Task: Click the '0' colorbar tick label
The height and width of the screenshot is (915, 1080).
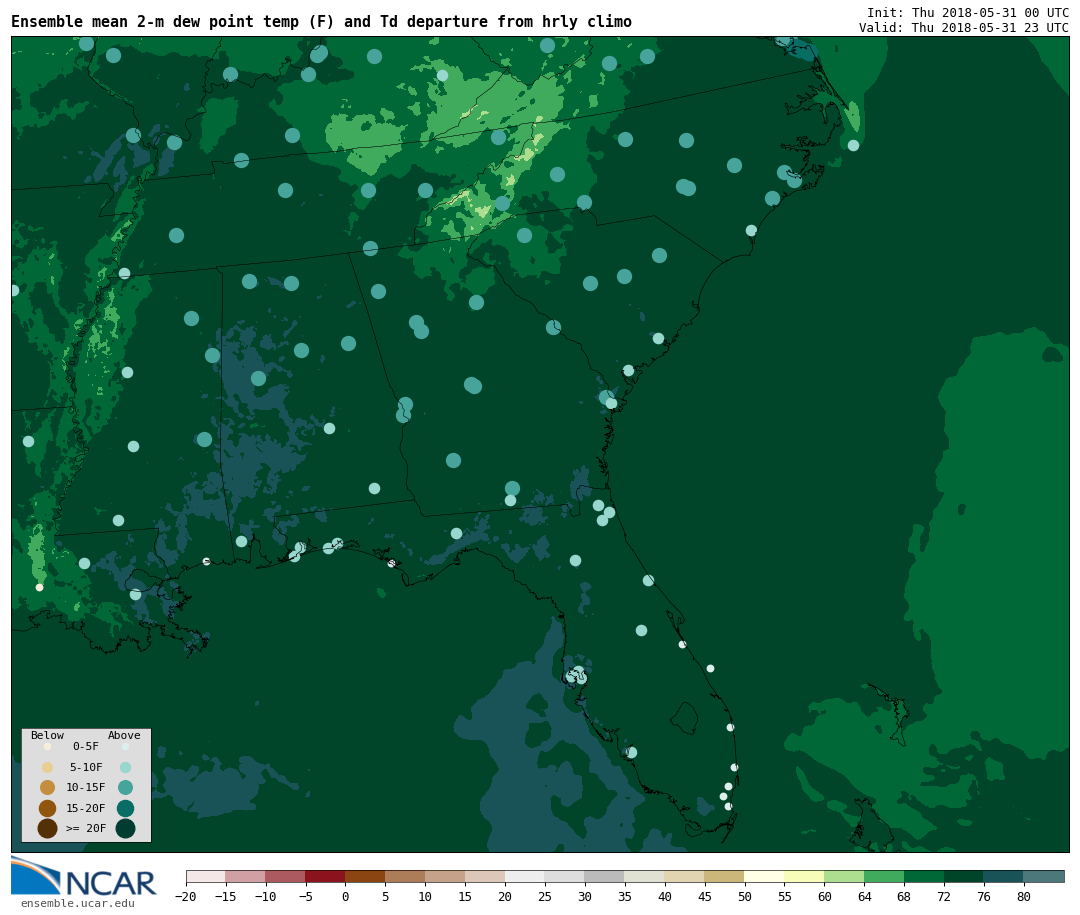Action: (x=345, y=896)
